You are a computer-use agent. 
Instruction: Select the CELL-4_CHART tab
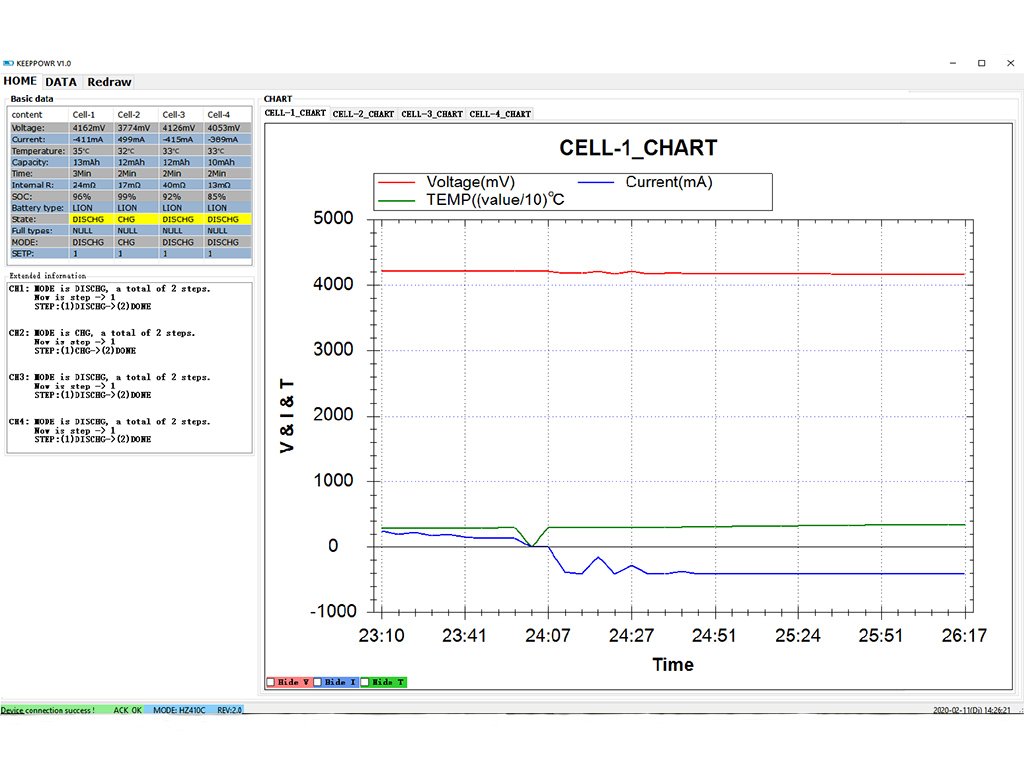pyautogui.click(x=500, y=114)
